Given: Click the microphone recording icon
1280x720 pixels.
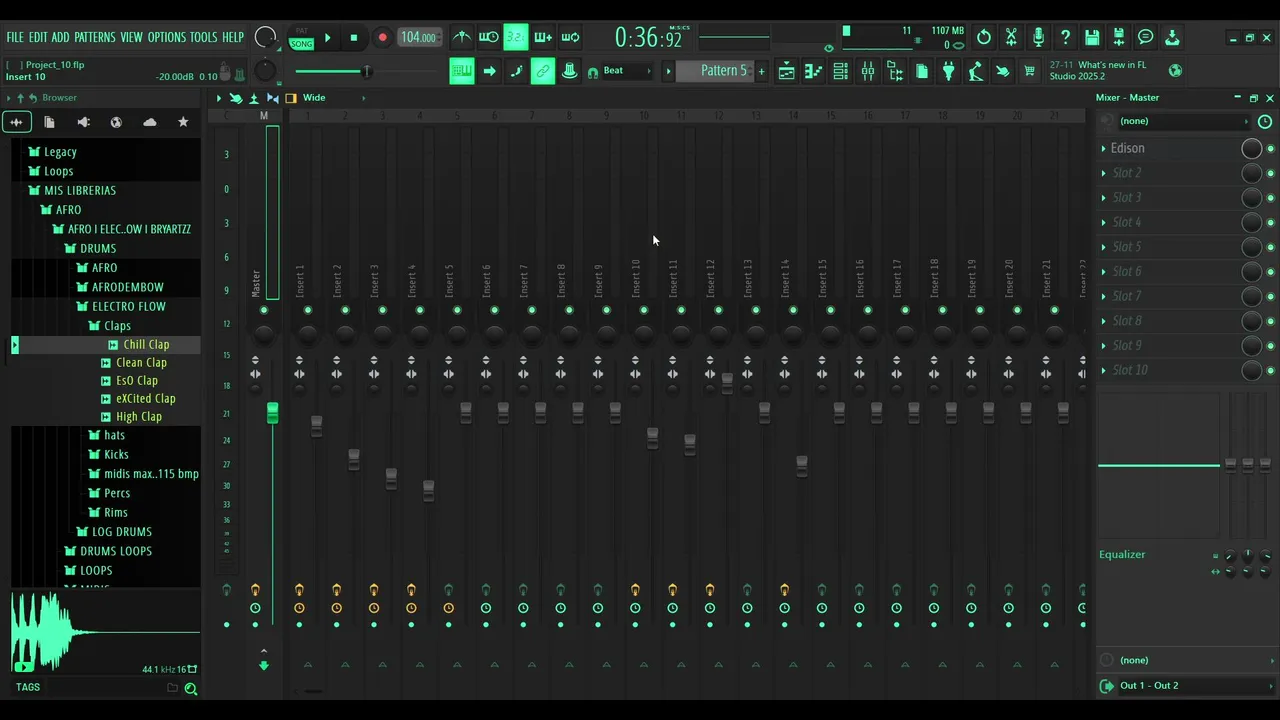Looking at the screenshot, I should pos(1038,38).
